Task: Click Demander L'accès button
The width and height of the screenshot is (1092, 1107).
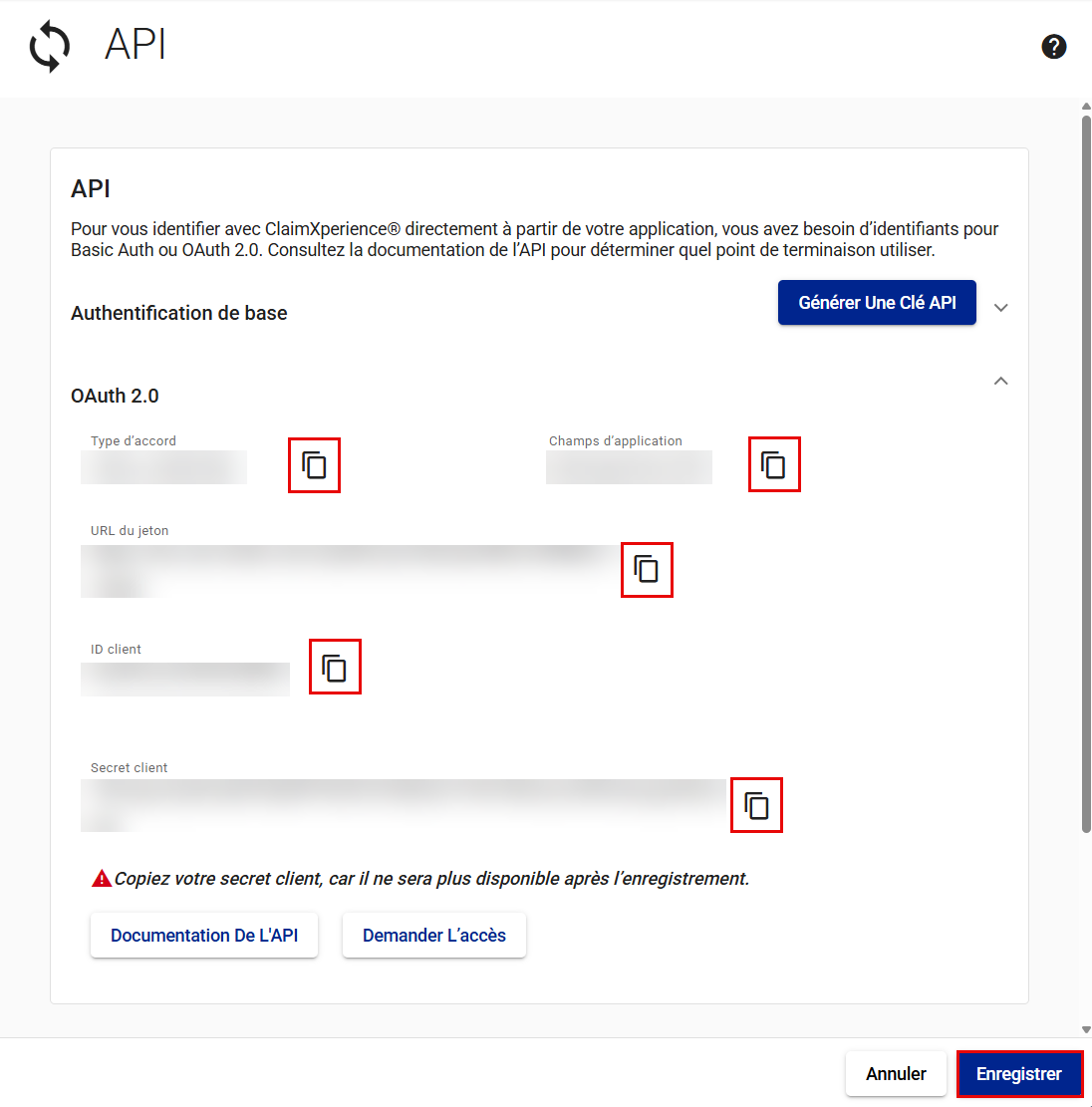Action: [x=434, y=936]
